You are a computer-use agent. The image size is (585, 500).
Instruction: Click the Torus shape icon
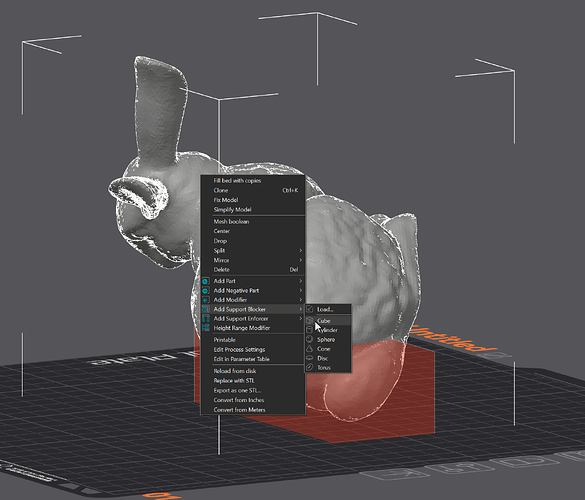click(310, 368)
